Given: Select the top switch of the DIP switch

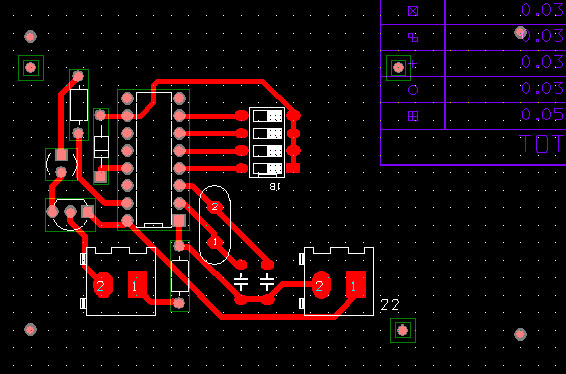Looking at the screenshot, I should (x=267, y=116).
